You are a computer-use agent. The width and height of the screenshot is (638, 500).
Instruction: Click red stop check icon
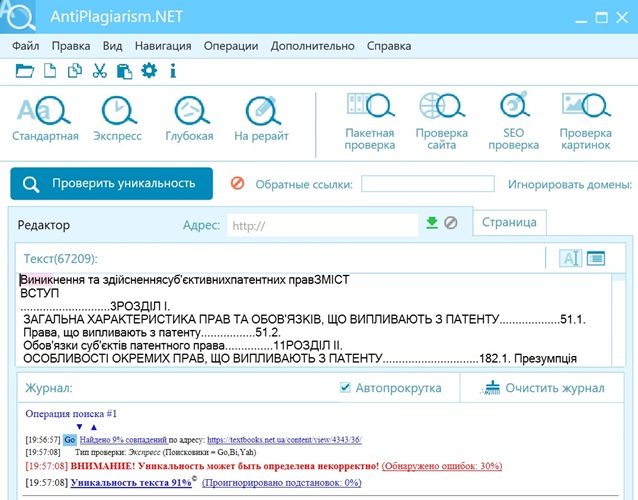238,183
